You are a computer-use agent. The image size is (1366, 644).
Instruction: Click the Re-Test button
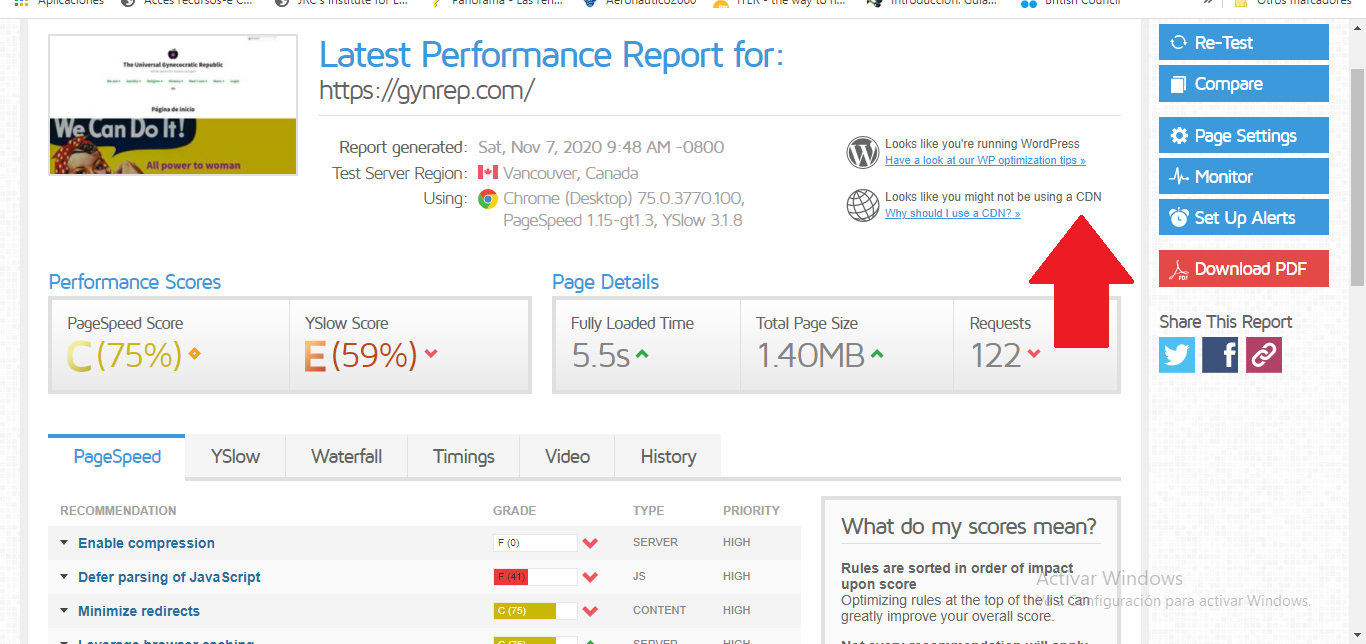click(x=1244, y=42)
